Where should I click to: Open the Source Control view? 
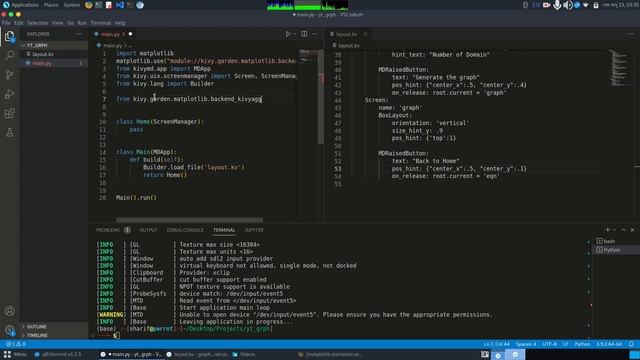tap(9, 75)
